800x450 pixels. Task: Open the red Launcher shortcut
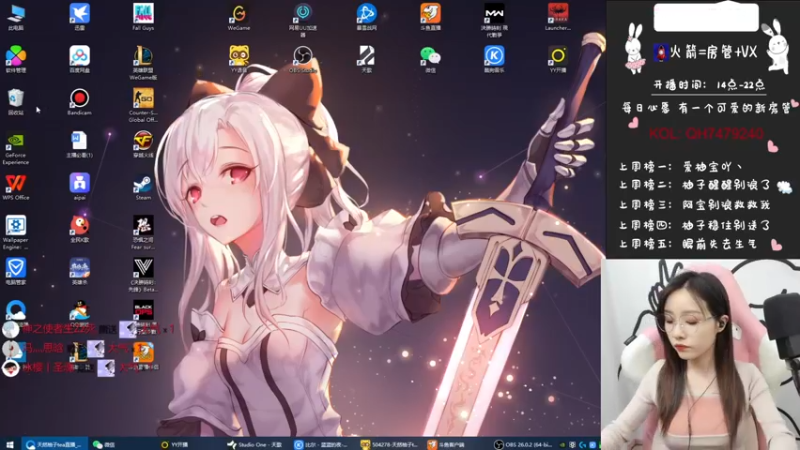(x=558, y=17)
